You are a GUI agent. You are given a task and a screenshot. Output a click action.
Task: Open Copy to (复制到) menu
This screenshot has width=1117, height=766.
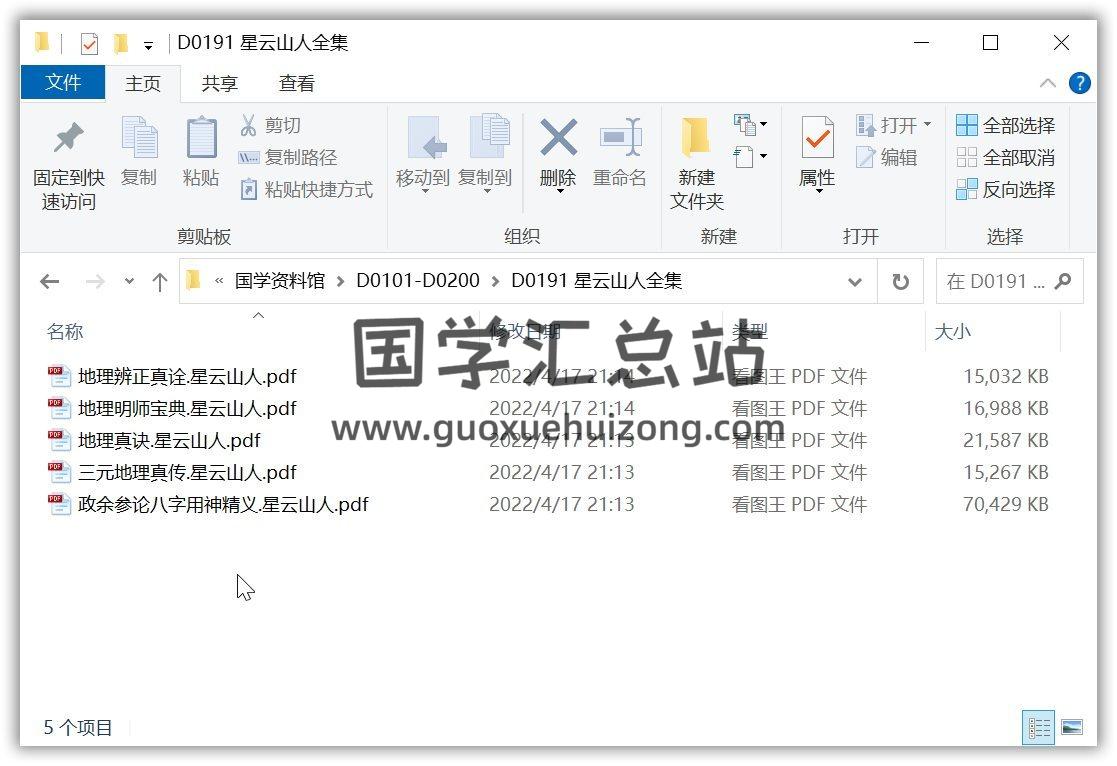point(485,154)
